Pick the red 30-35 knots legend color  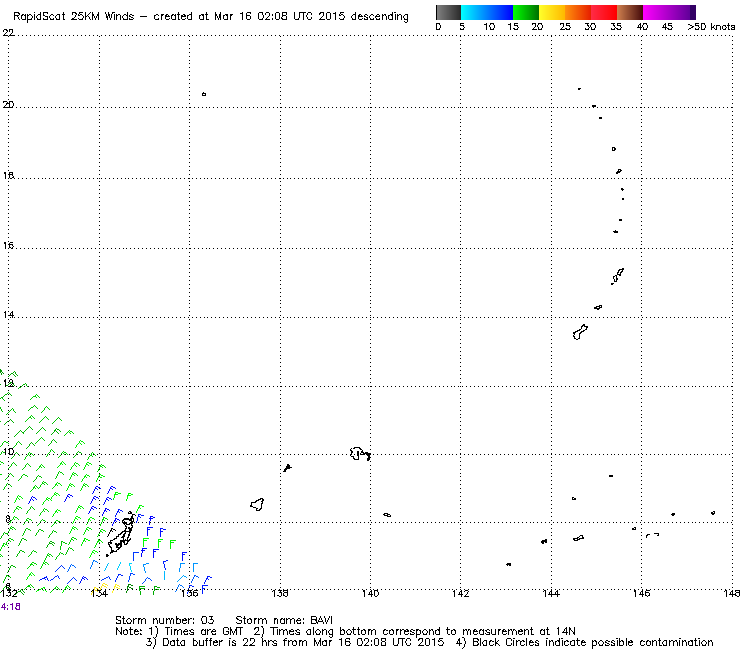pyautogui.click(x=604, y=12)
